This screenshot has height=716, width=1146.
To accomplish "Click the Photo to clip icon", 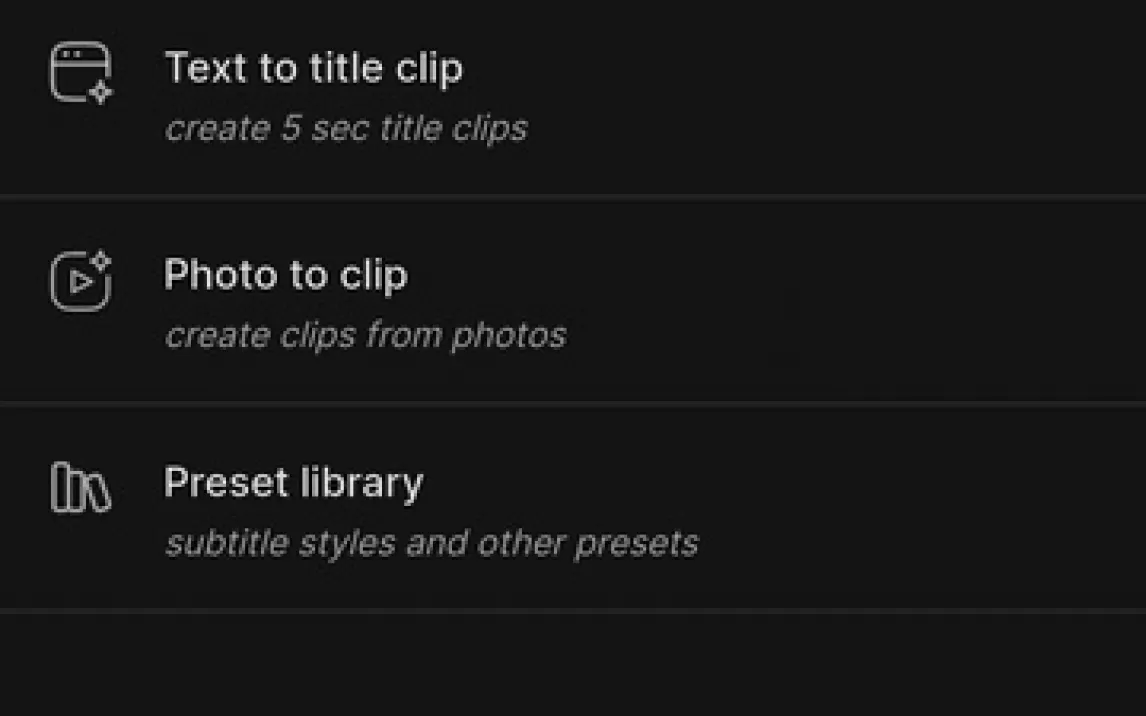I will tap(81, 281).
